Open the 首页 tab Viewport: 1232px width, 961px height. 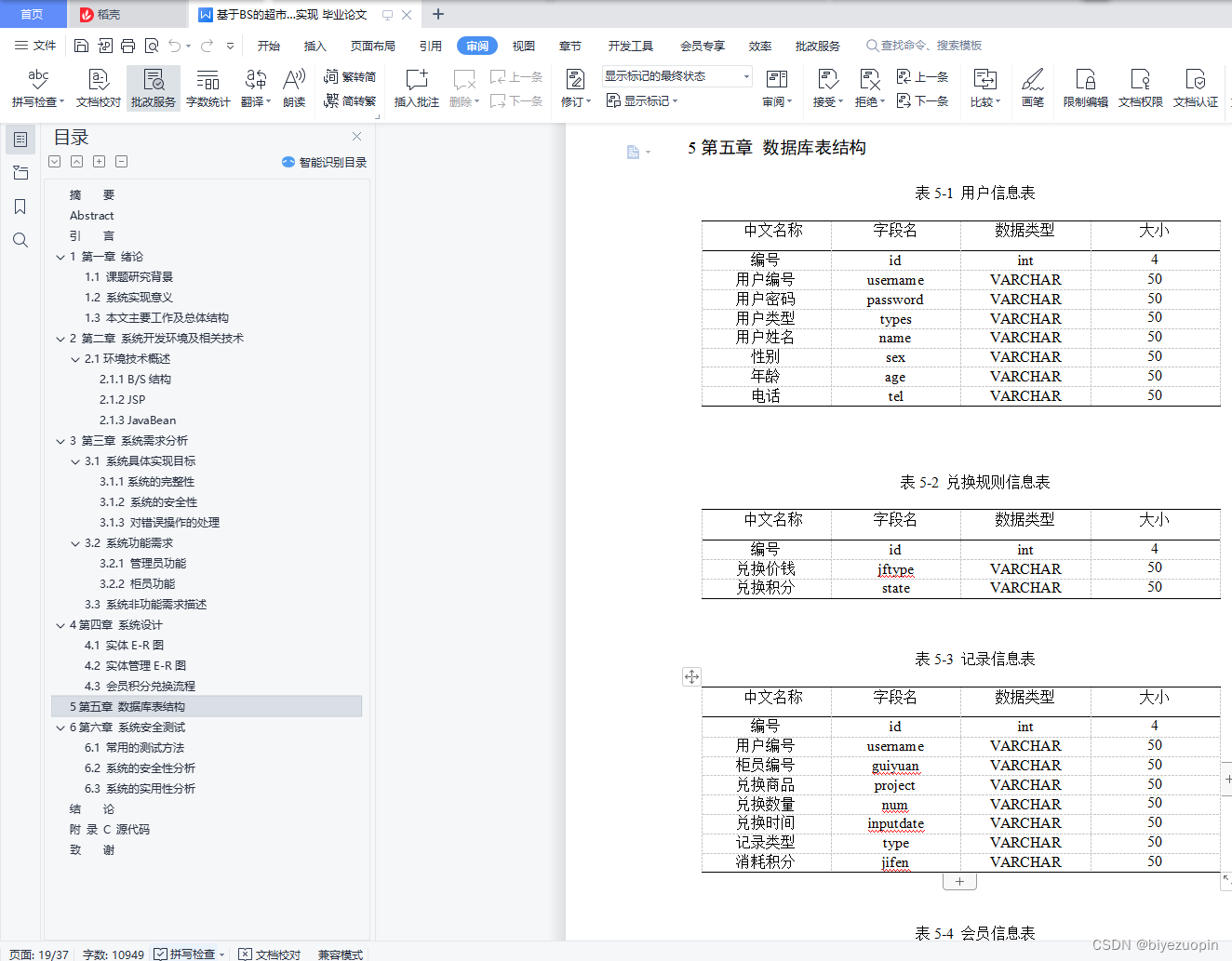pos(33,14)
